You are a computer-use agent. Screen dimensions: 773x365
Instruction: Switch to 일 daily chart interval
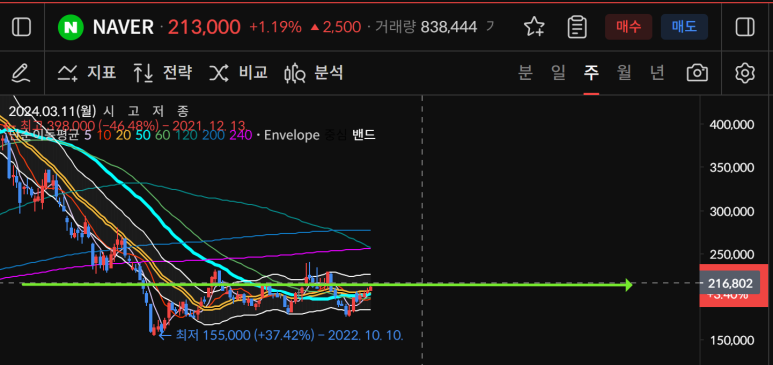tap(558, 73)
